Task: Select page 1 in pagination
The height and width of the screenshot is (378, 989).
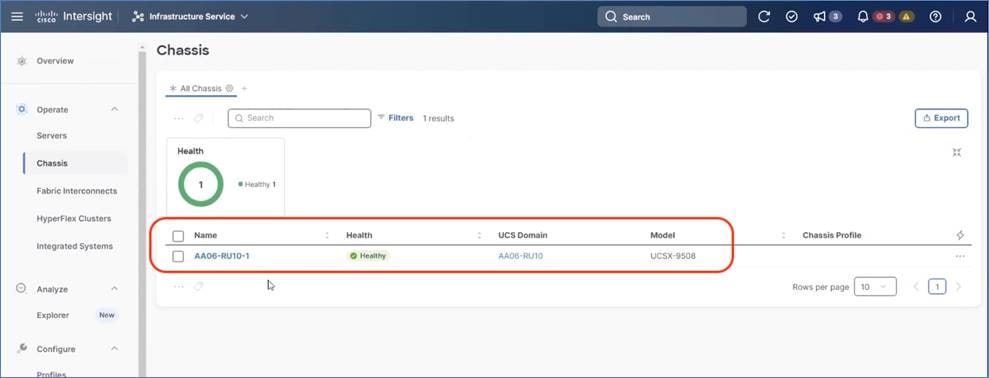Action: tap(937, 287)
